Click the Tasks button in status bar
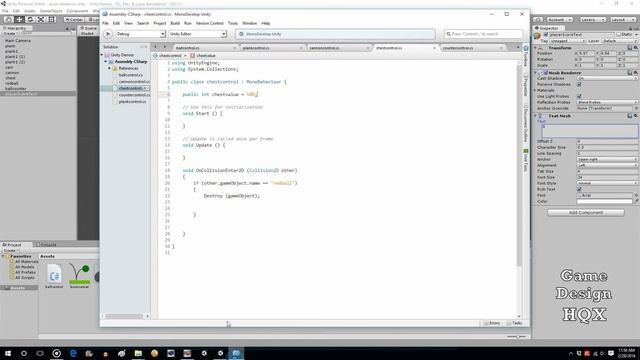 [x=514, y=323]
